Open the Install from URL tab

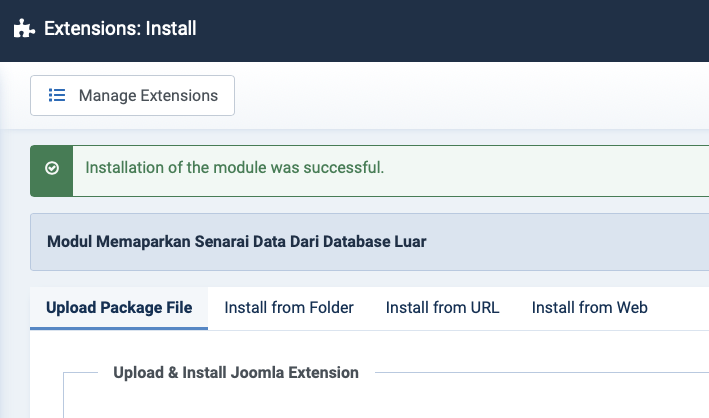tap(442, 308)
